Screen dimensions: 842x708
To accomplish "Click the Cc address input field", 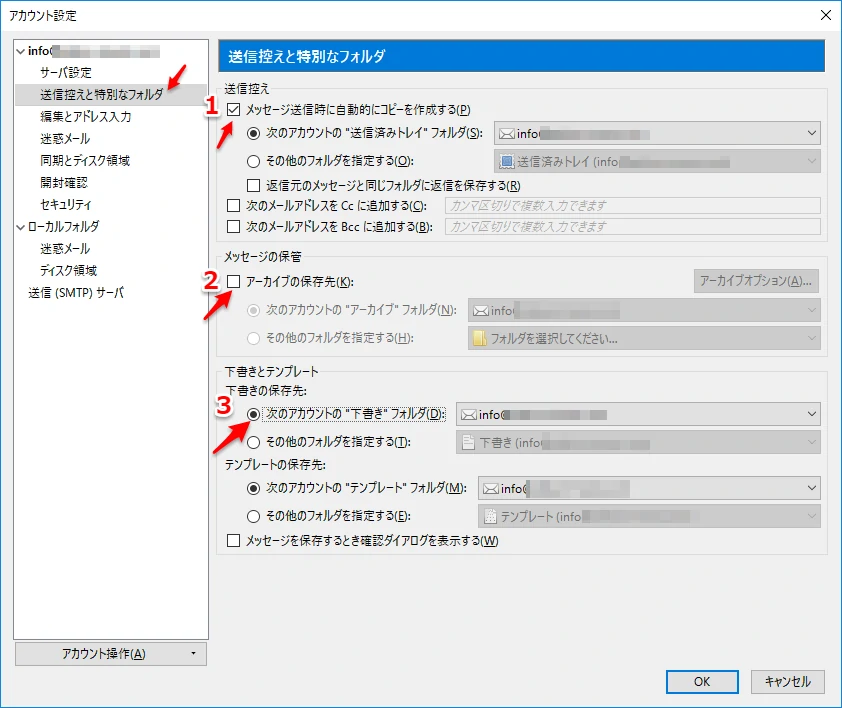I will pos(632,206).
